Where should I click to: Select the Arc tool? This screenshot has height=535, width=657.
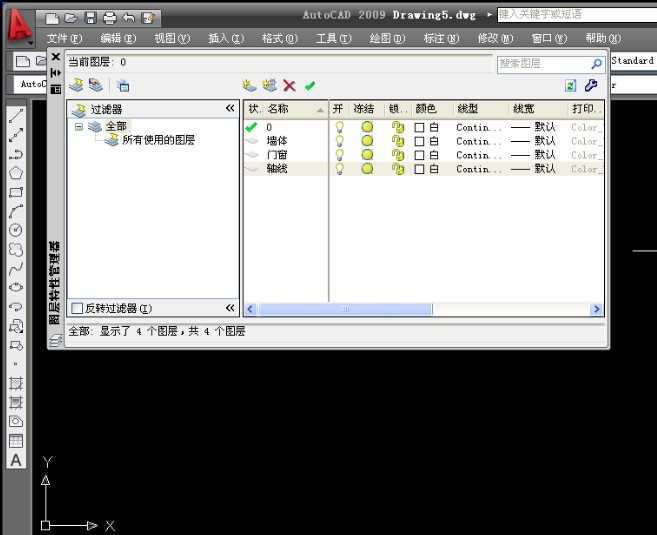point(16,212)
